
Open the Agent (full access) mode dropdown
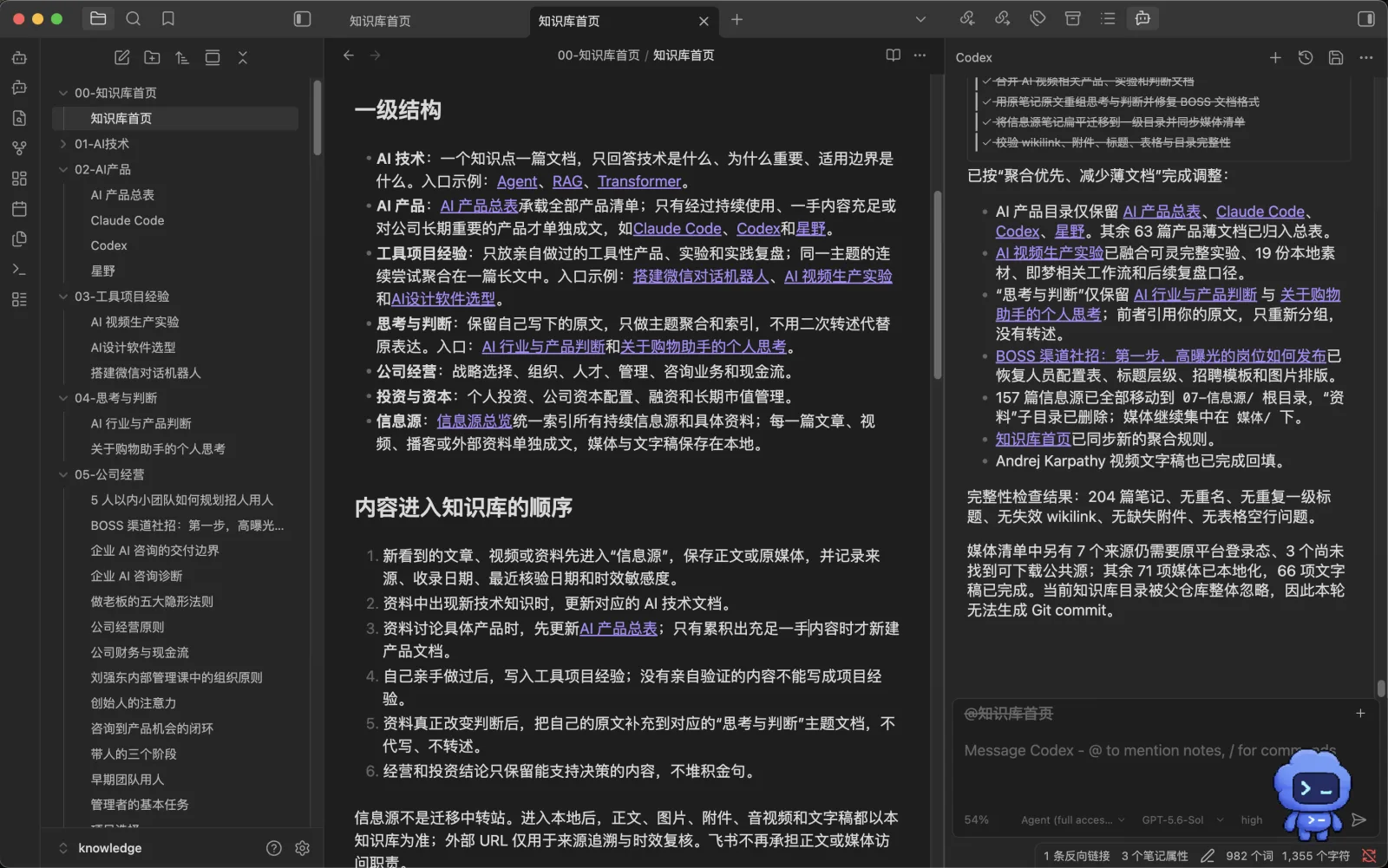pos(1072,819)
